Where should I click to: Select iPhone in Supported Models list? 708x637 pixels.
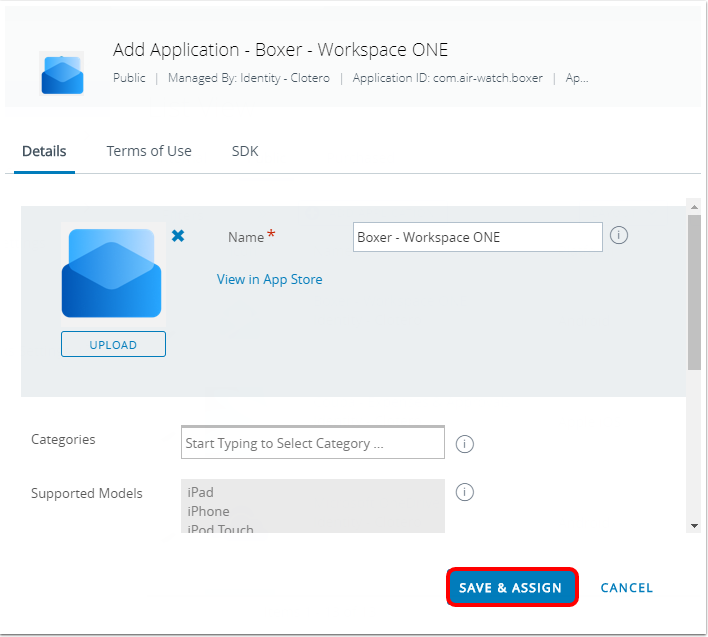coord(208,511)
